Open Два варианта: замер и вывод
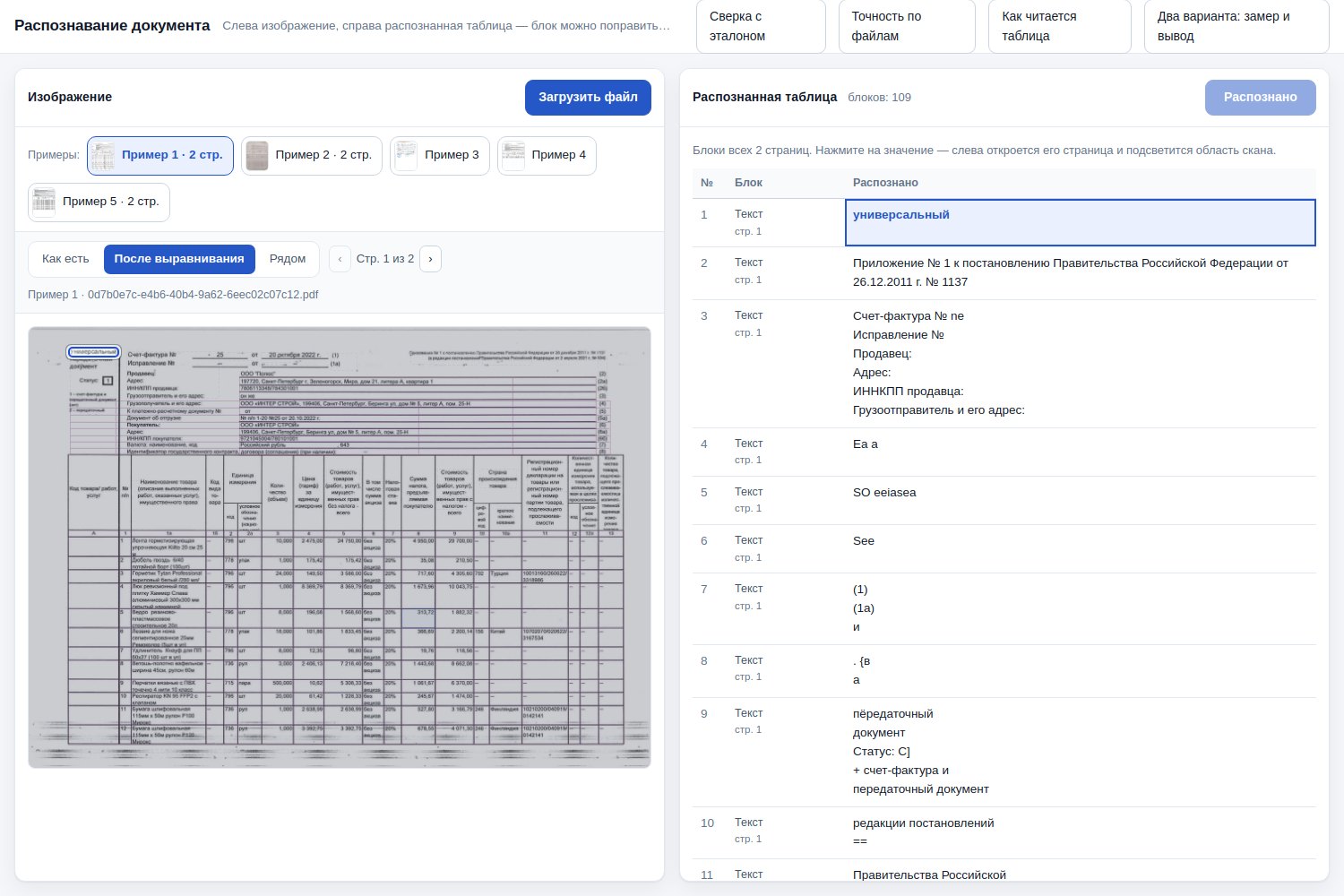The image size is (1344, 896). (x=1236, y=26)
